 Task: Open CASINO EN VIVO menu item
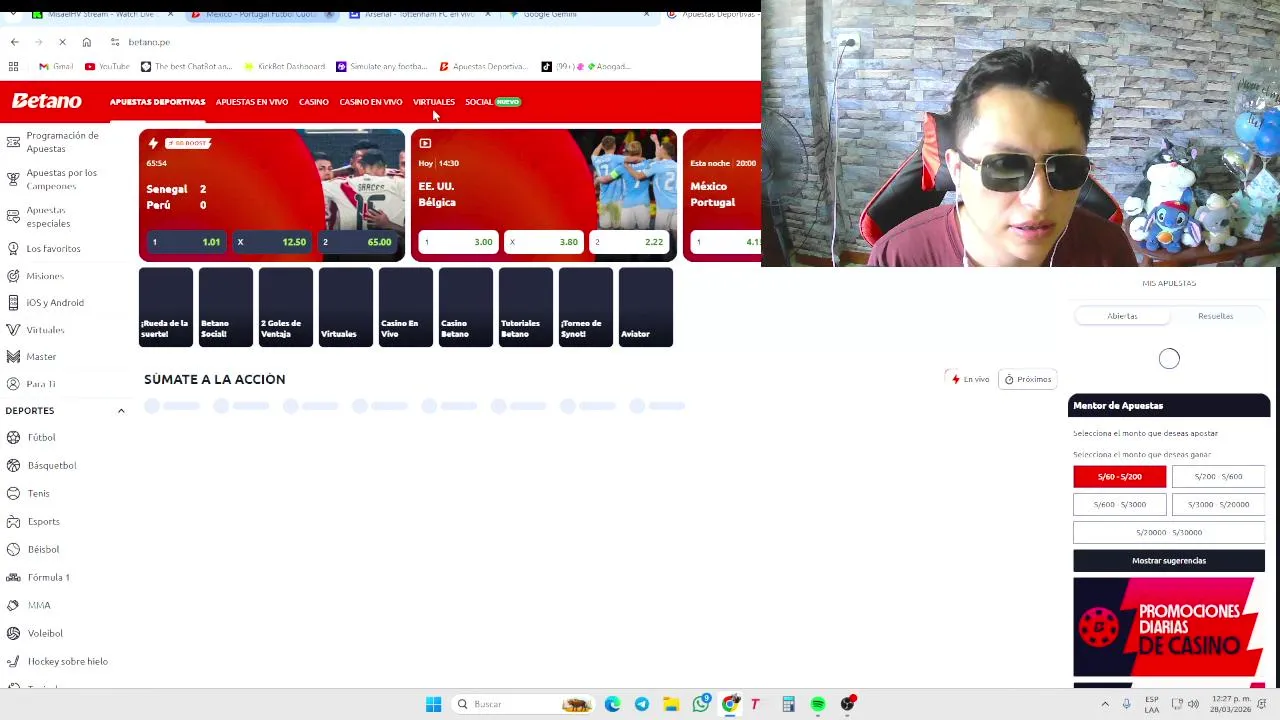pyautogui.click(x=370, y=102)
